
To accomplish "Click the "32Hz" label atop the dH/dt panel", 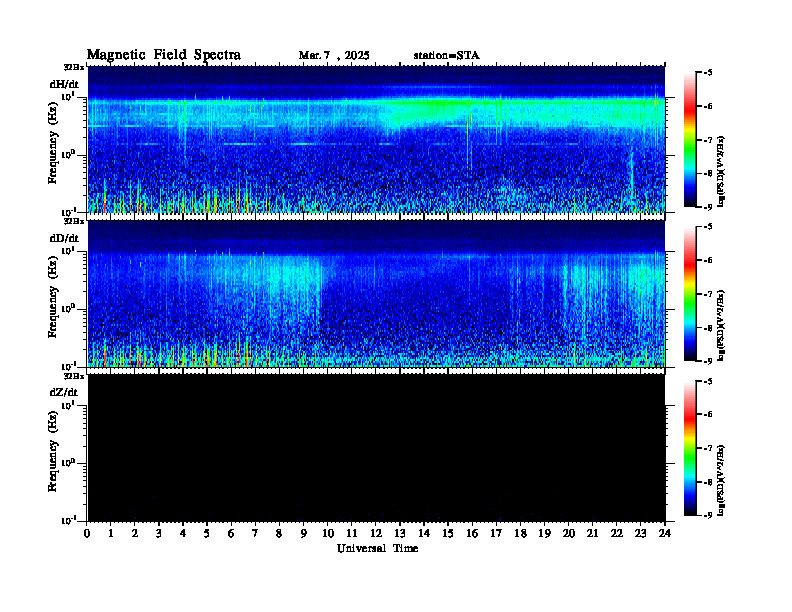I will click(x=73, y=67).
